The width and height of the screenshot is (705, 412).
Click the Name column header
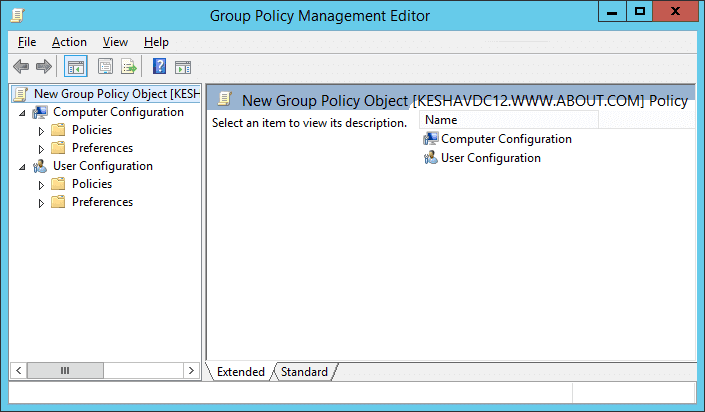coord(509,120)
